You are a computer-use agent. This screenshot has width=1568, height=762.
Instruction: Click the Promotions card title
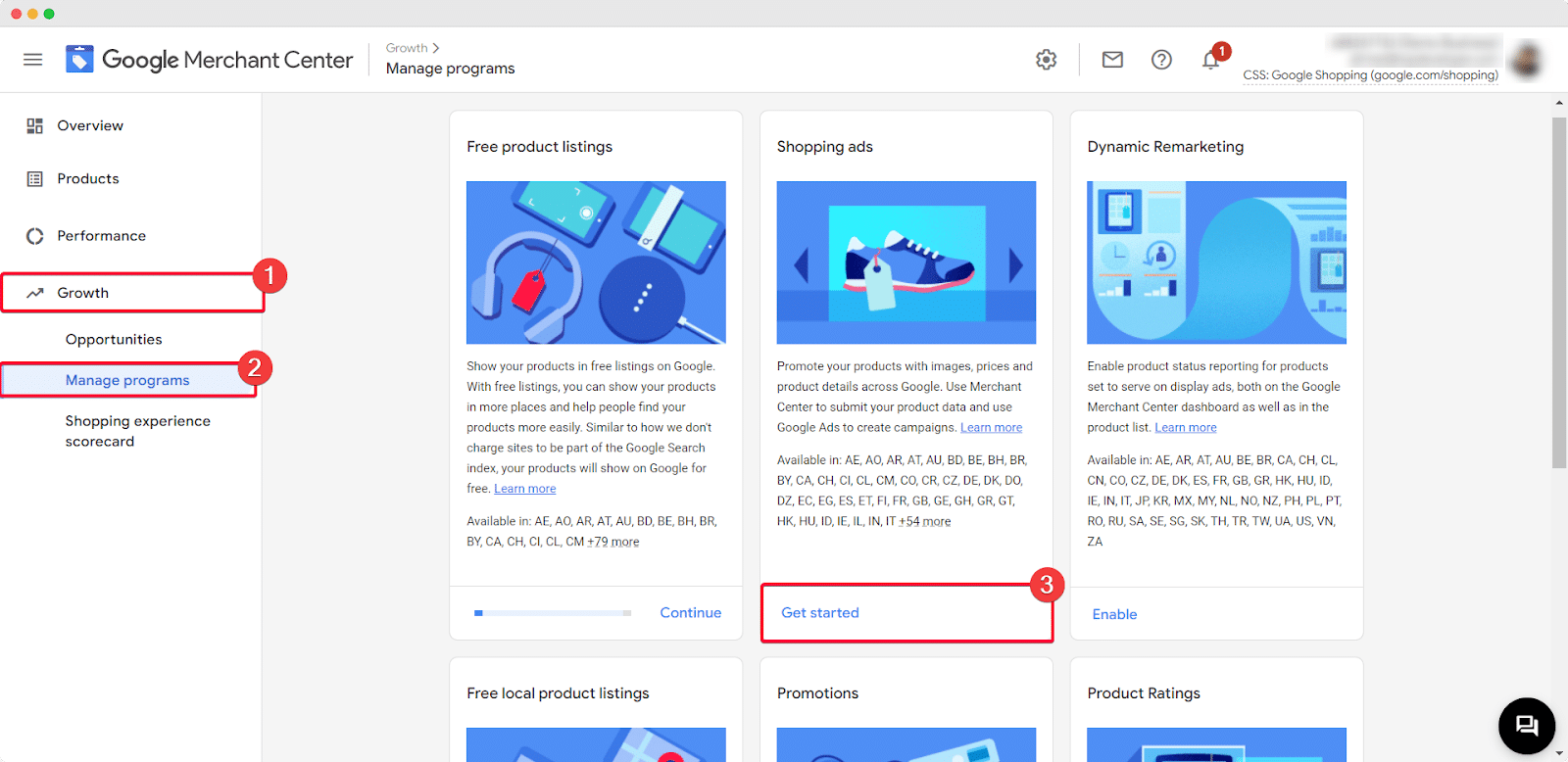(x=817, y=693)
